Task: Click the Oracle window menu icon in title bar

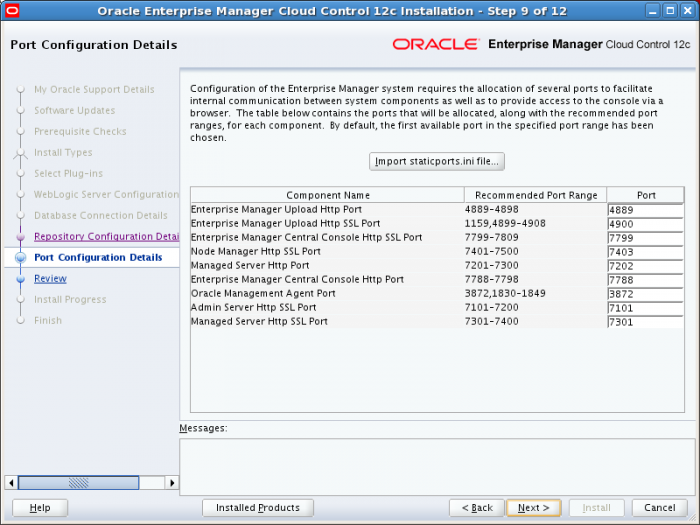Action: click(x=12, y=10)
